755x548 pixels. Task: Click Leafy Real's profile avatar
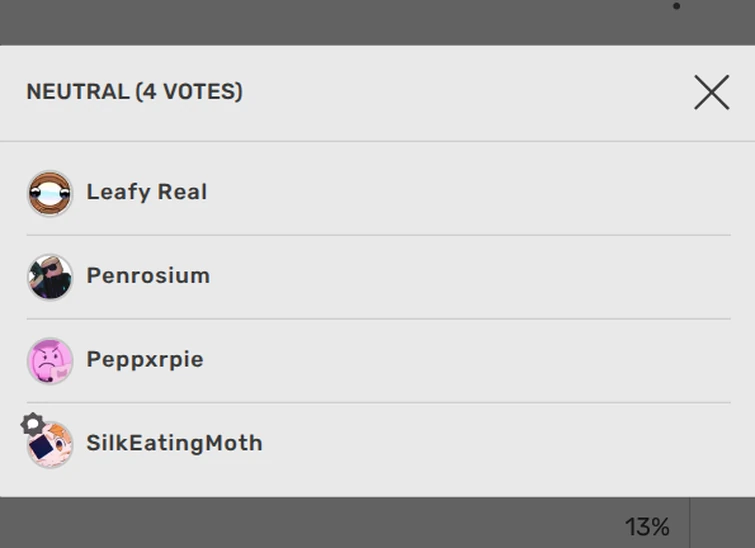coord(50,193)
